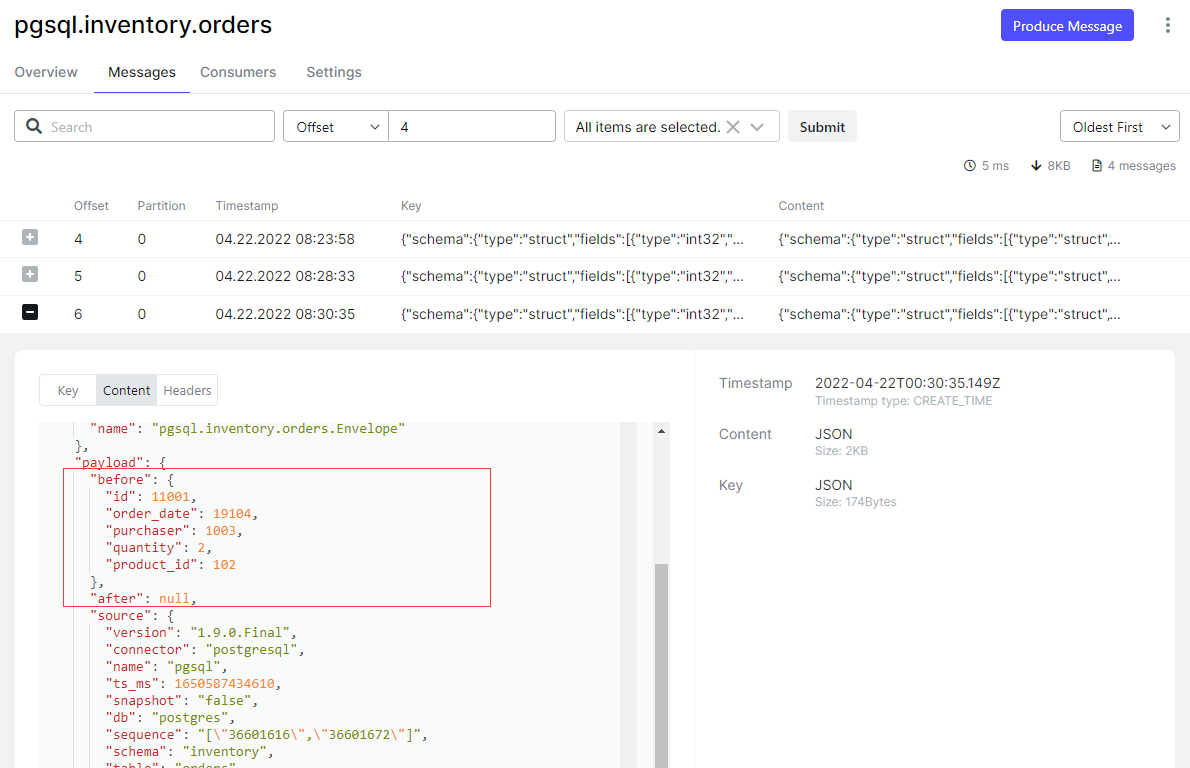This screenshot has height=768, width=1190.
Task: Click the '5 ms' elapsed time indicator
Action: [x=986, y=165]
